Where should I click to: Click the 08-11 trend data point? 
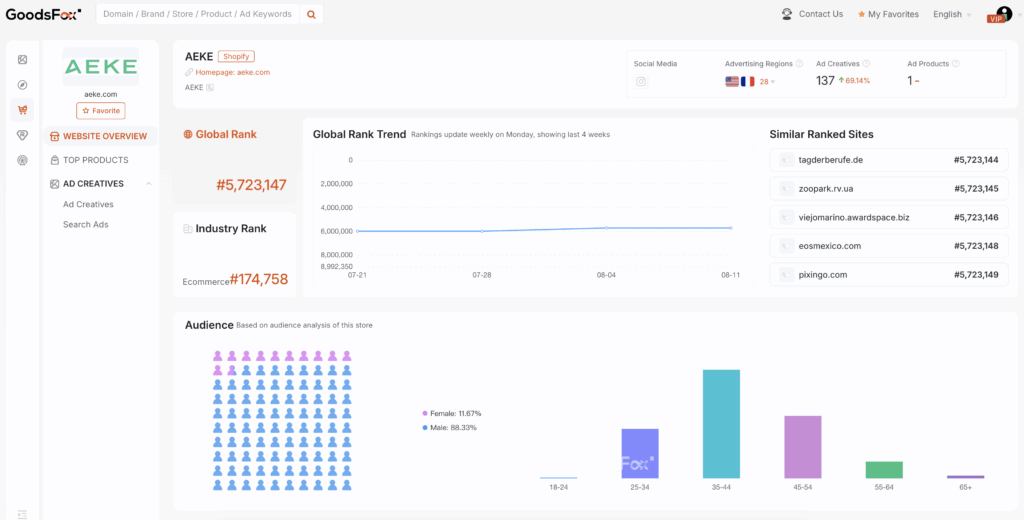pyautogui.click(x=730, y=228)
